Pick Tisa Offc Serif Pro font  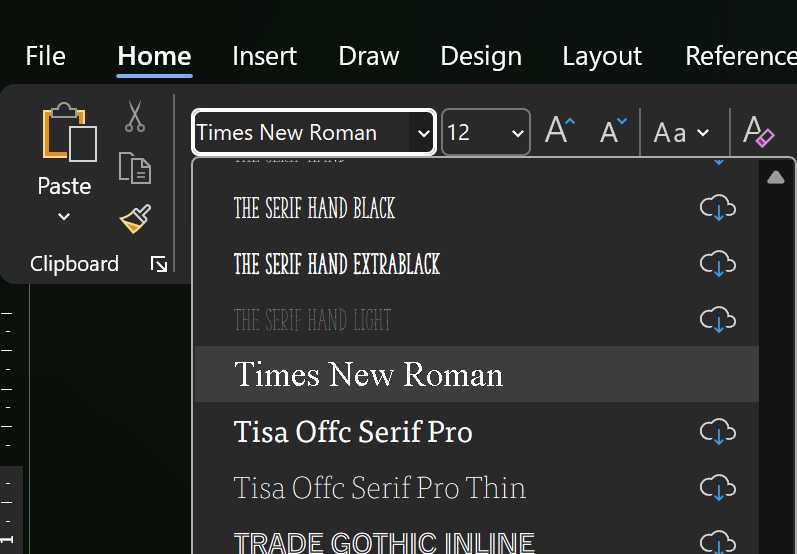[477, 432]
